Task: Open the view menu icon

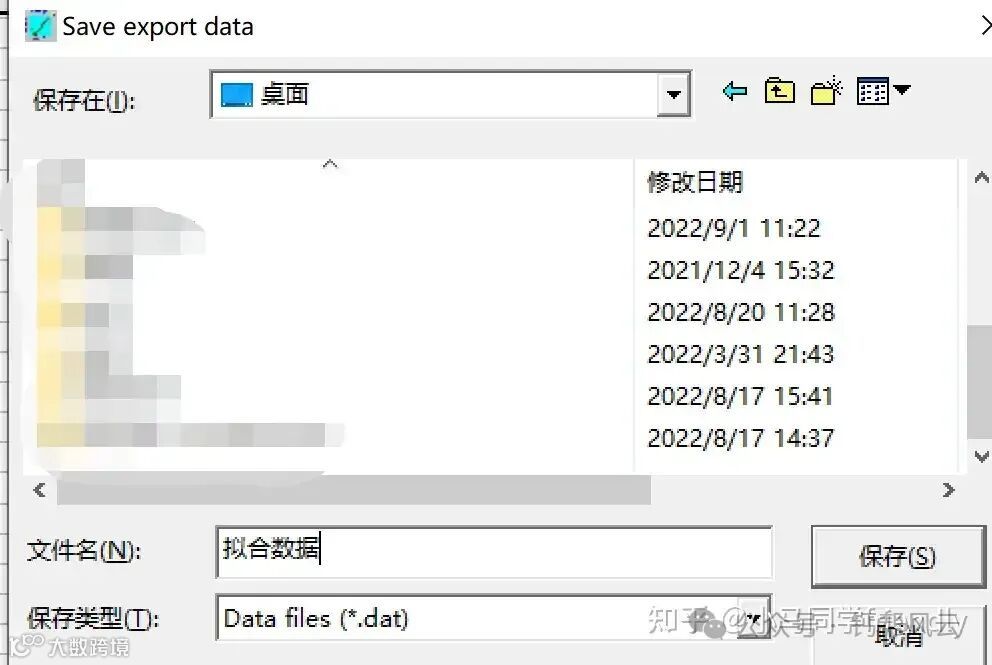Action: [x=873, y=91]
